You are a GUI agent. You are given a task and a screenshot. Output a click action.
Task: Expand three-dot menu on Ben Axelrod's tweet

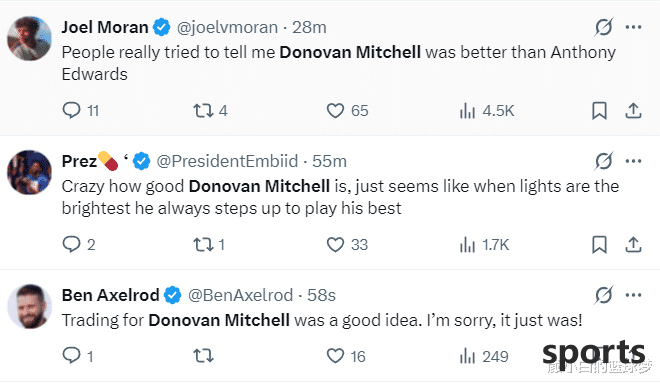pyautogui.click(x=633, y=295)
